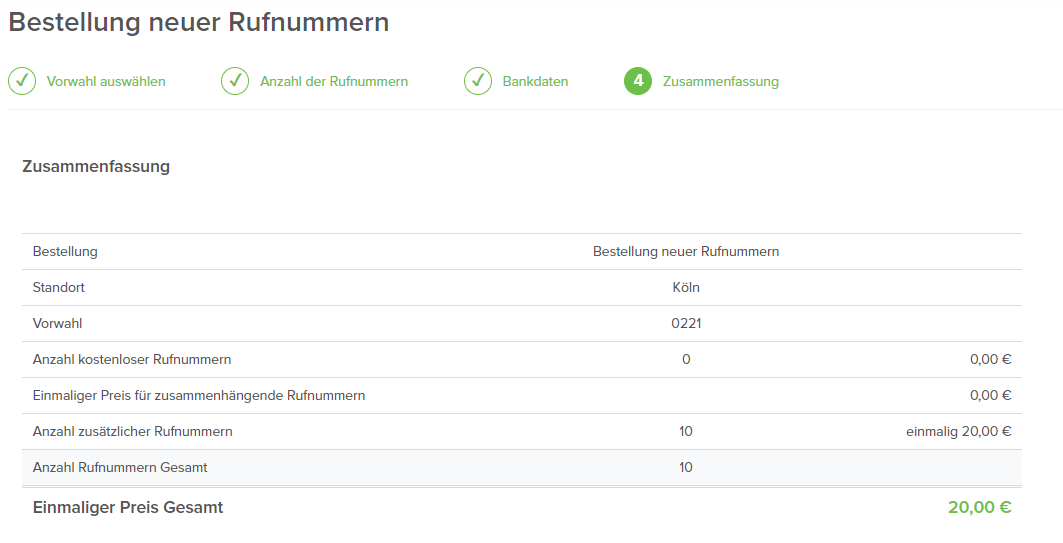Screen dimensions: 1063x543
Task: Click the Einmaliger Preis Gesamt label
Action: point(128,507)
